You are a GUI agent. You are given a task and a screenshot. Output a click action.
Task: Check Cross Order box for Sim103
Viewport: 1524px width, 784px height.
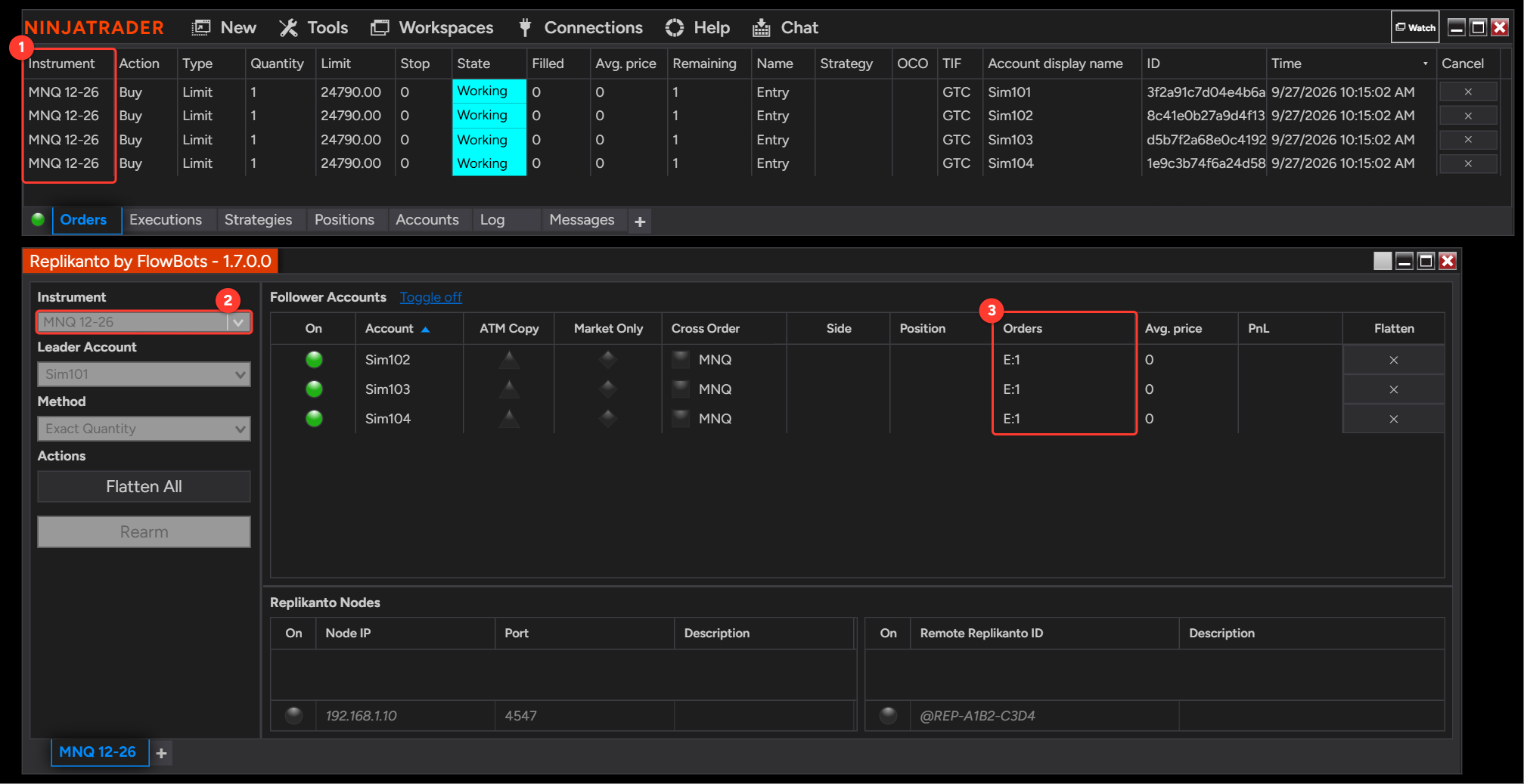[x=681, y=389]
